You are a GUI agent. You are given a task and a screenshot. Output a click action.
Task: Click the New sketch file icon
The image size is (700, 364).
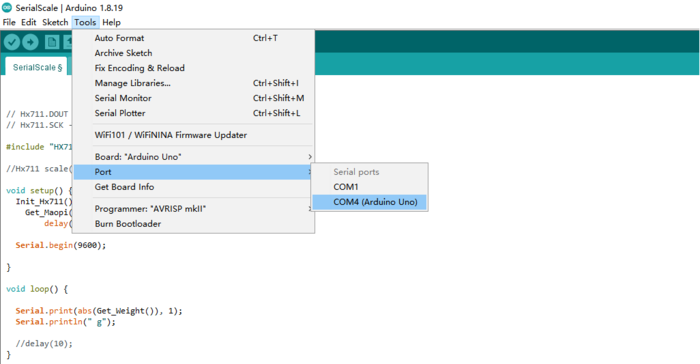[x=52, y=42]
